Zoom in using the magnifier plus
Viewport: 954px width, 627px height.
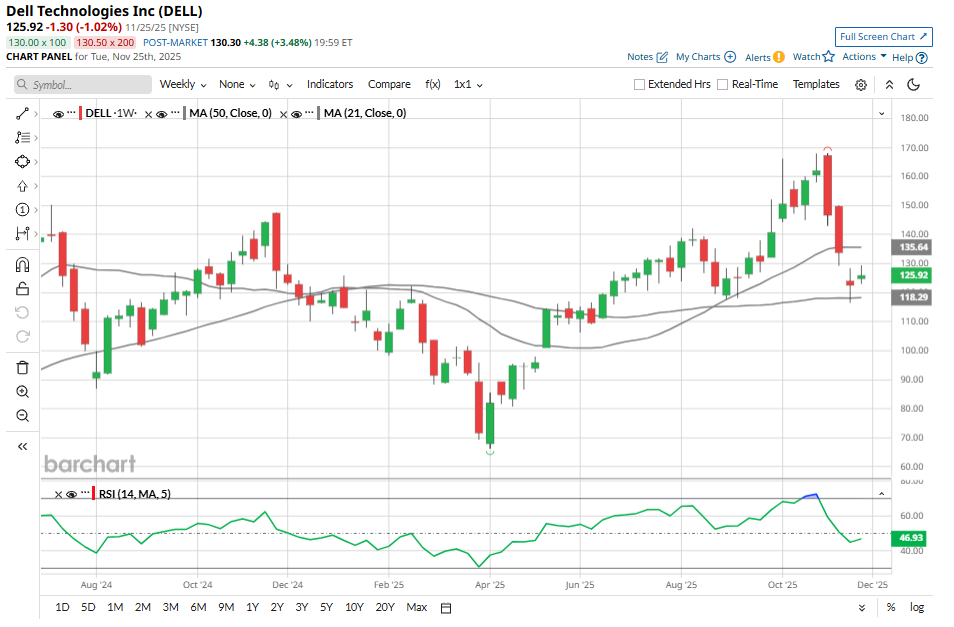[22, 391]
